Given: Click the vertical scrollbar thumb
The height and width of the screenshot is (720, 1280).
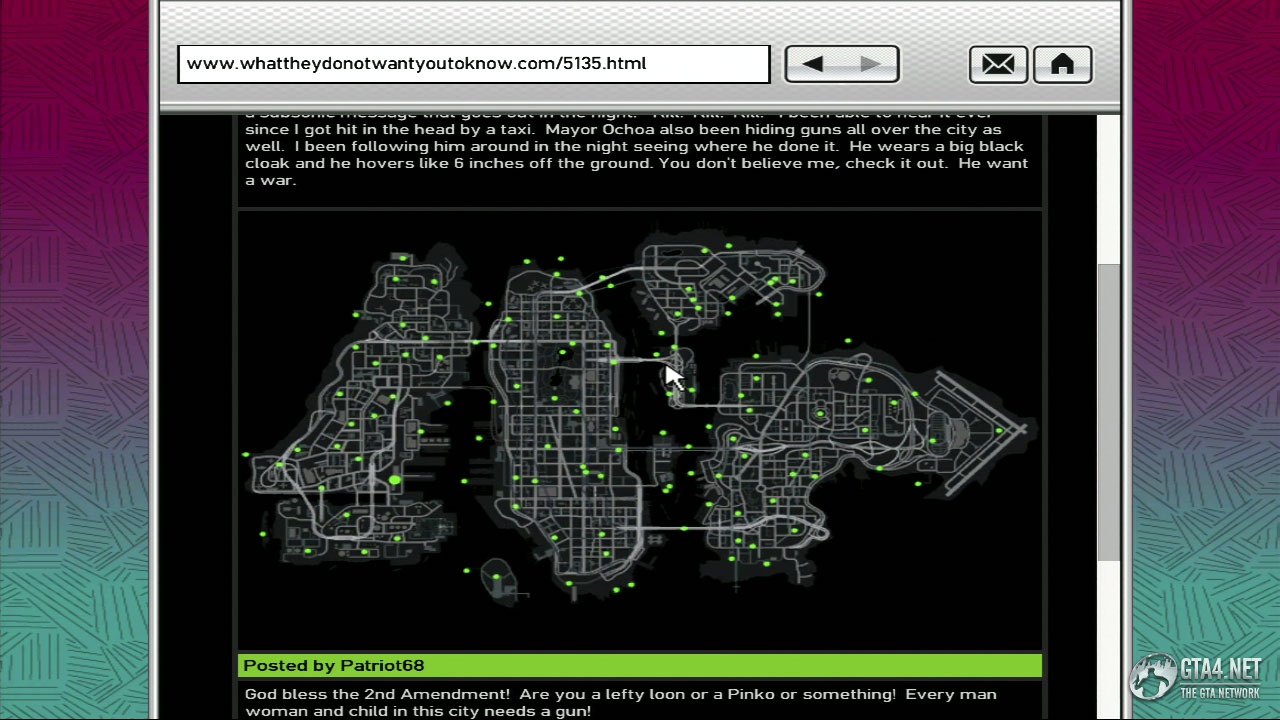Looking at the screenshot, I should pos(1108,413).
